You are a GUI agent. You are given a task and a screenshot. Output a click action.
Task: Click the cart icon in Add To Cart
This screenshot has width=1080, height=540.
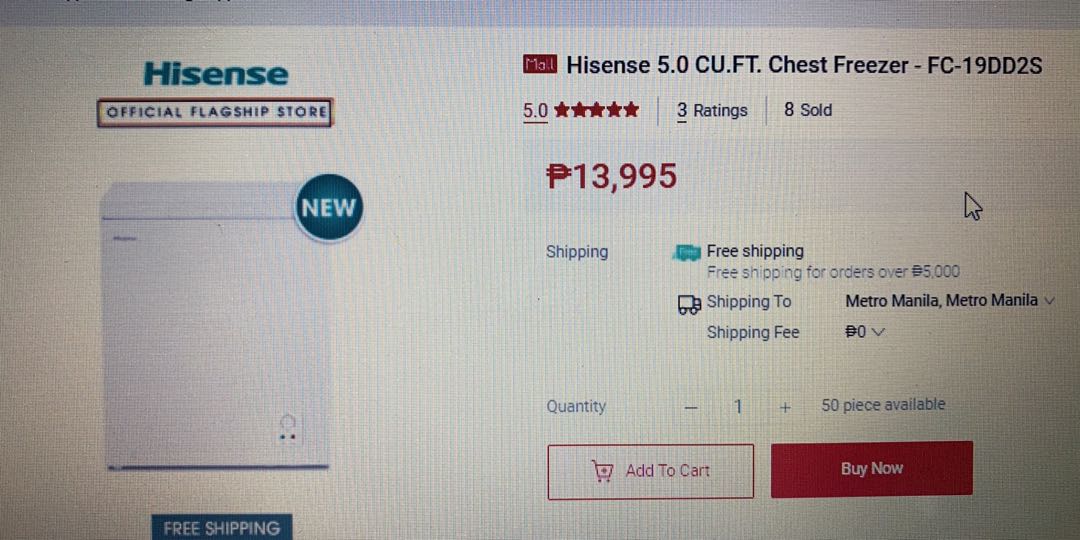point(602,471)
